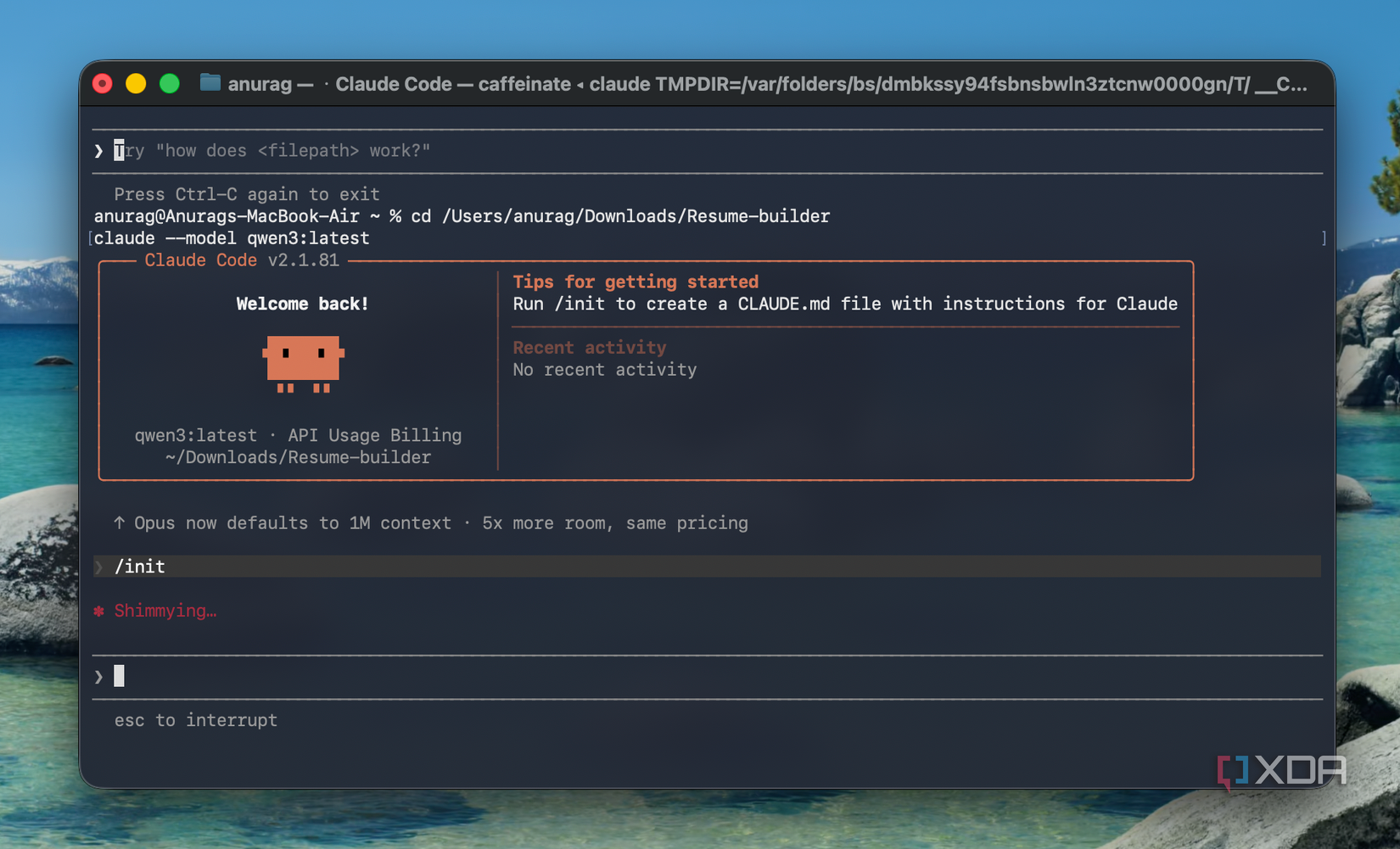Click the up arrow before Opus notice

119,523
